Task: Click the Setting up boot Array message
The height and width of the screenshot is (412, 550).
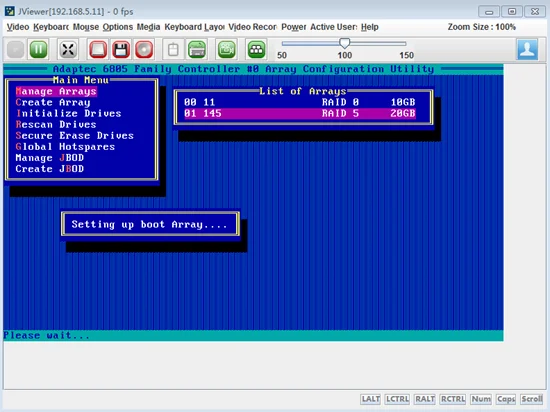Action: tap(150, 224)
